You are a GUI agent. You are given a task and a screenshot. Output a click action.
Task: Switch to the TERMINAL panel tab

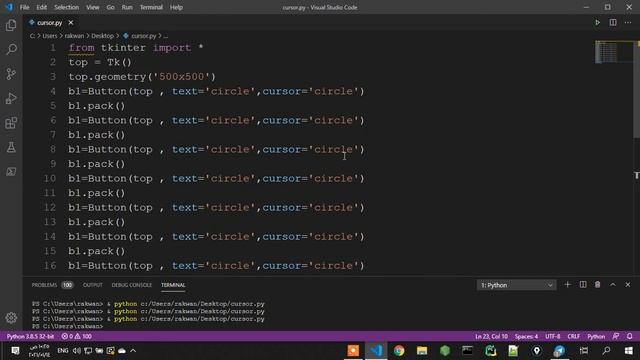click(173, 285)
